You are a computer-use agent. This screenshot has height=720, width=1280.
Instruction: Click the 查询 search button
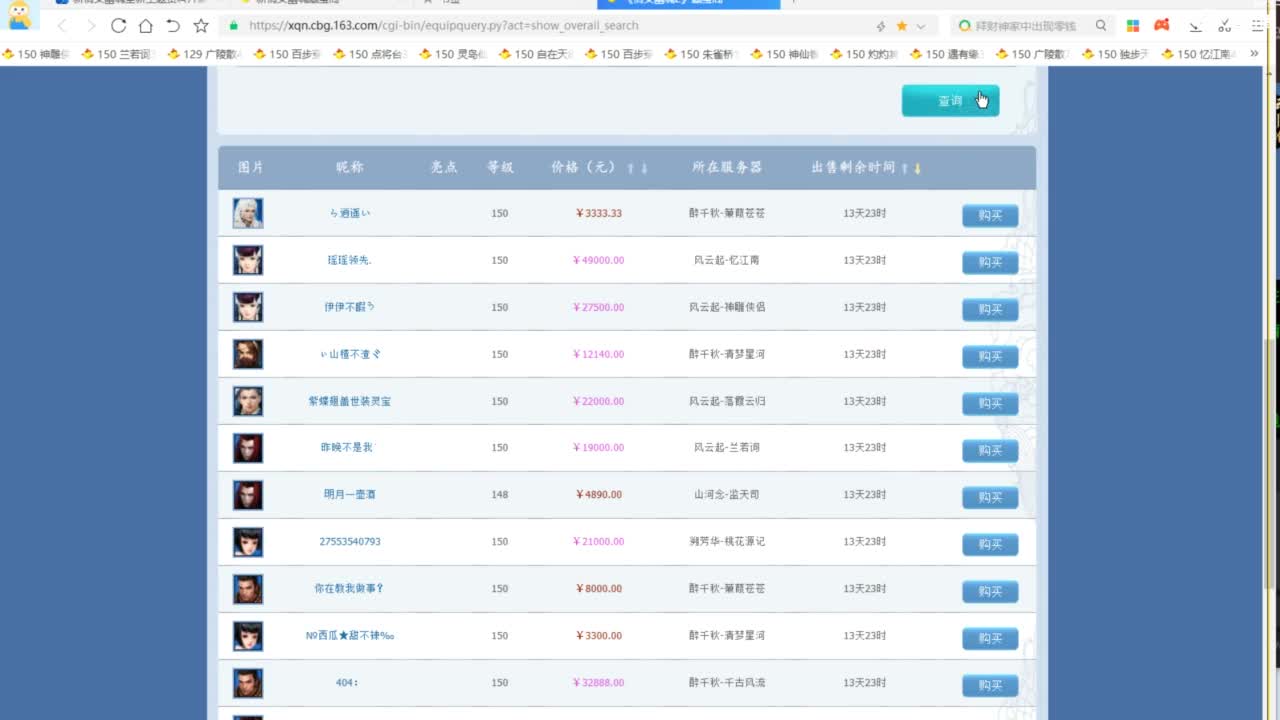point(950,101)
